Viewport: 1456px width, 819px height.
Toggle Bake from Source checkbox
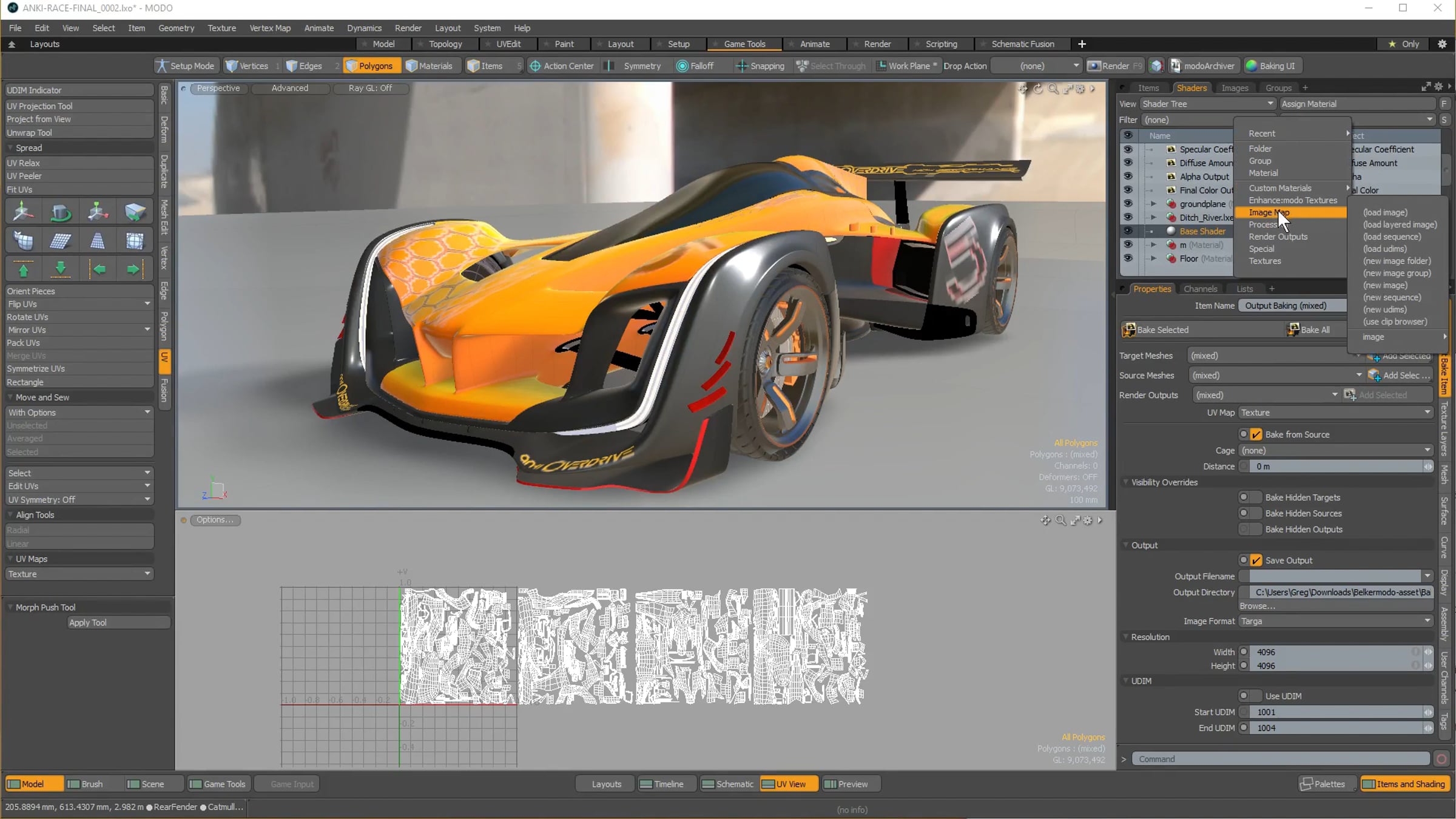(1256, 434)
